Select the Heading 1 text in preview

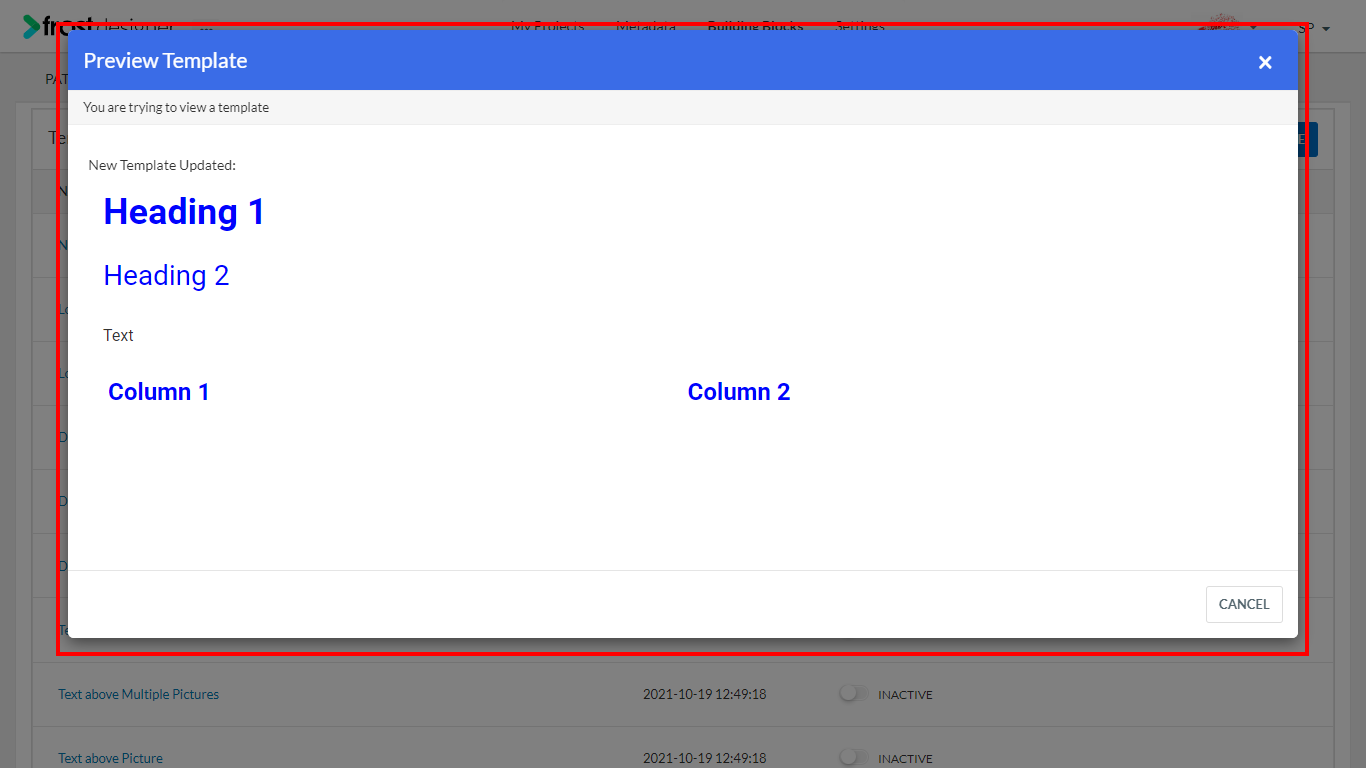(184, 212)
